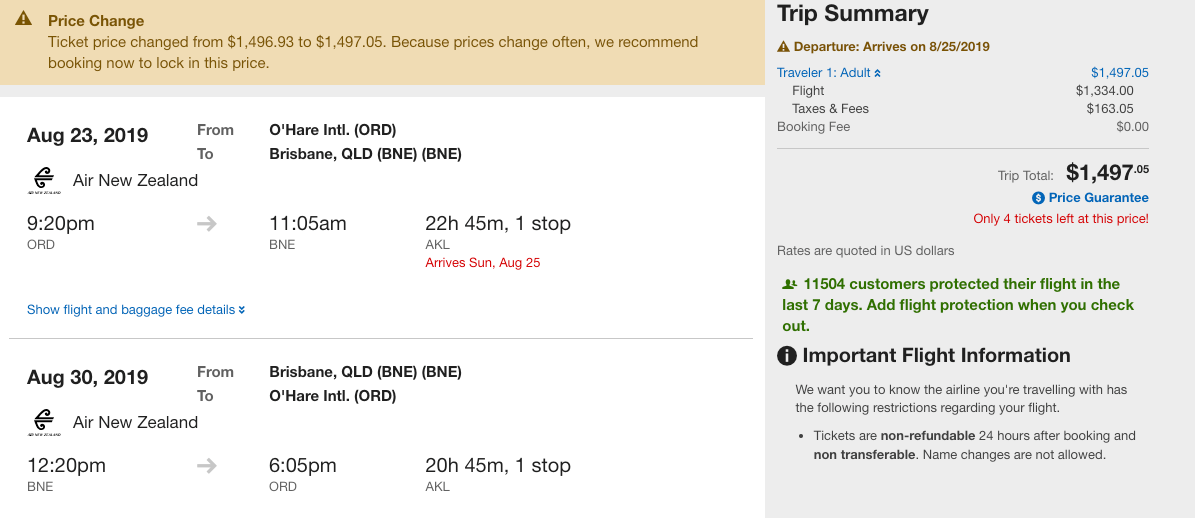The width and height of the screenshot is (1195, 518).
Task: Click the 22h 45m, 1 stop duration text
Action: click(497, 224)
